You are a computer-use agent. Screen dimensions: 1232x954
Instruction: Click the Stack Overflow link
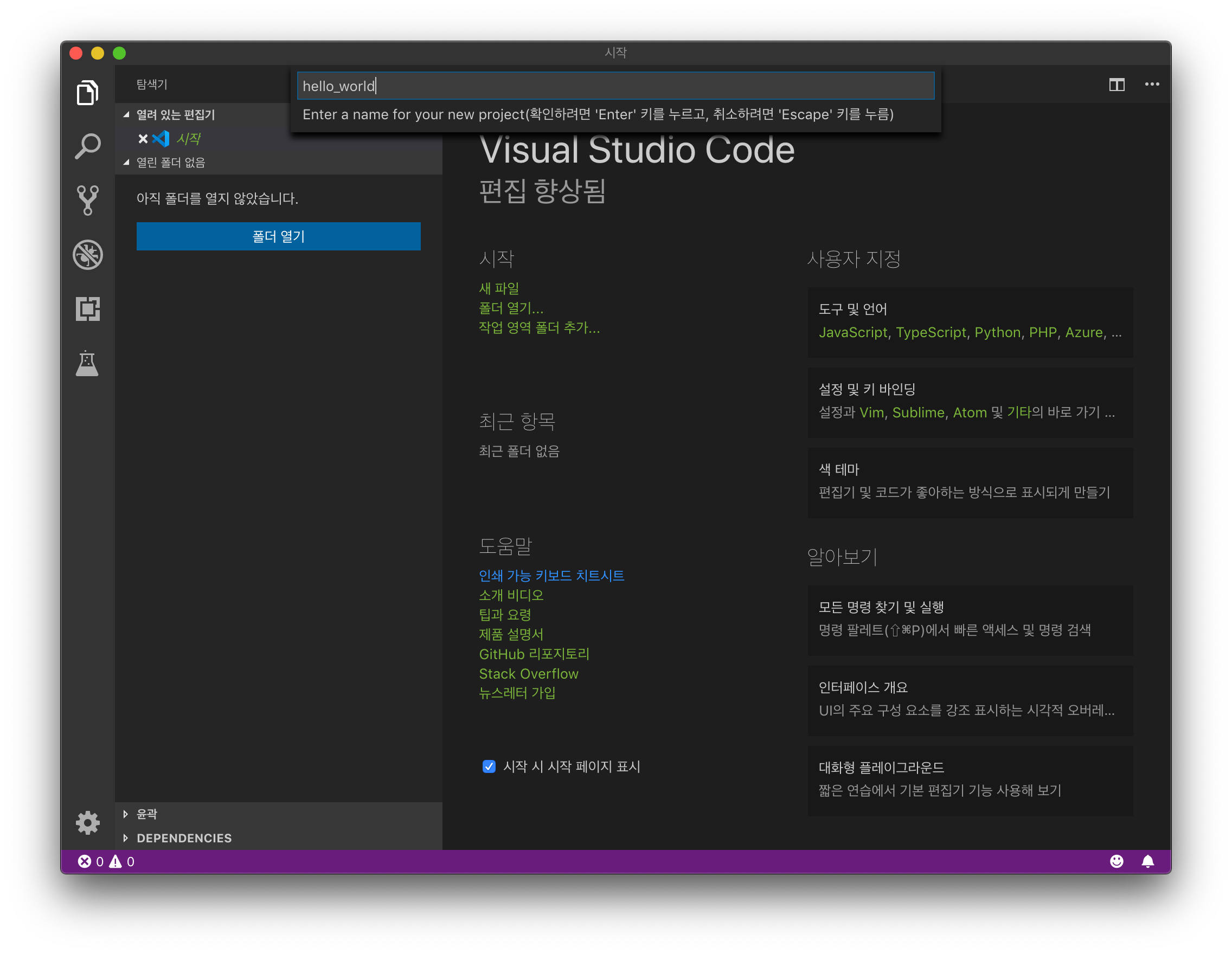point(528,674)
